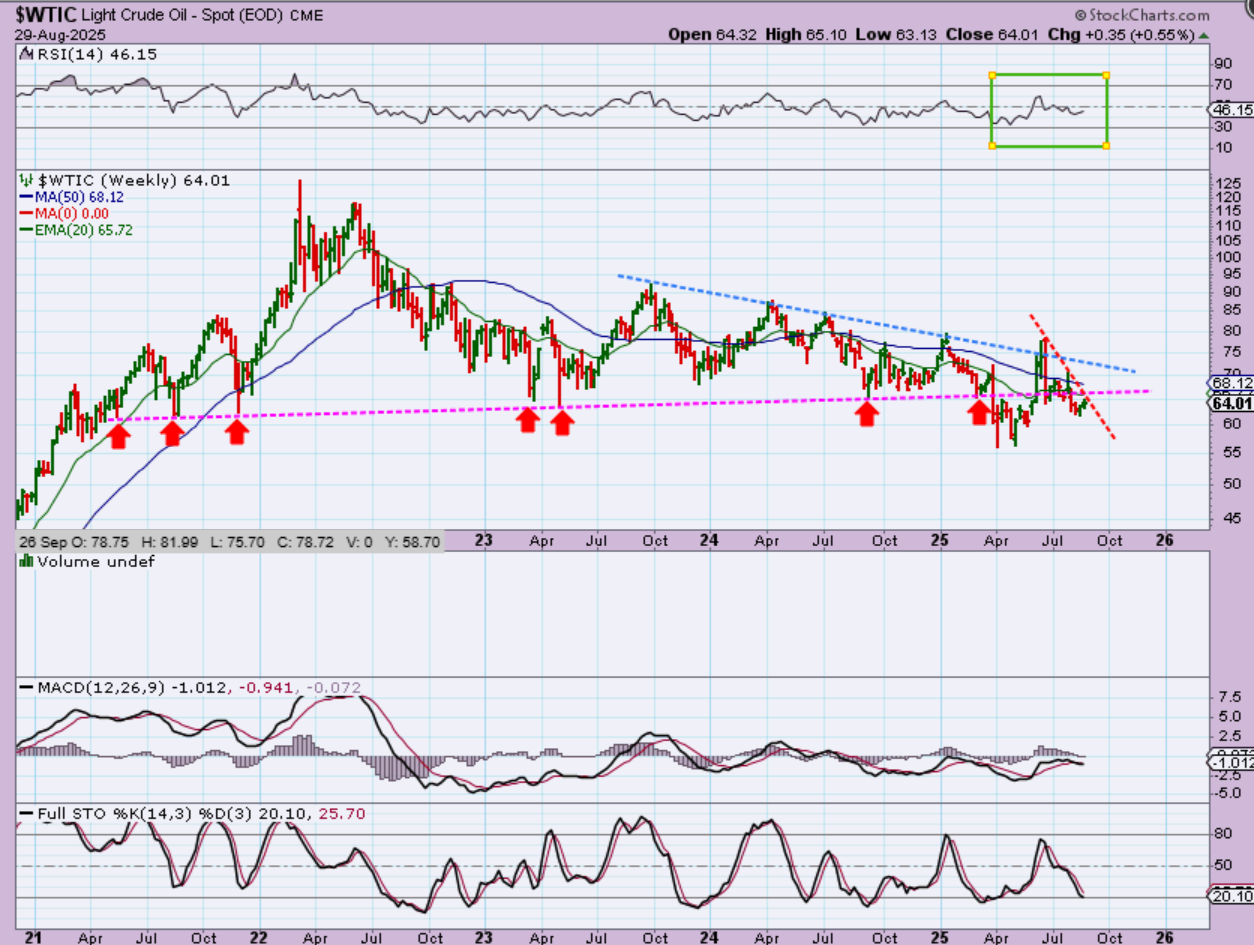Image resolution: width=1254 pixels, height=945 pixels.
Task: Click the top-left handle of green rectangle
Action: tap(992, 75)
